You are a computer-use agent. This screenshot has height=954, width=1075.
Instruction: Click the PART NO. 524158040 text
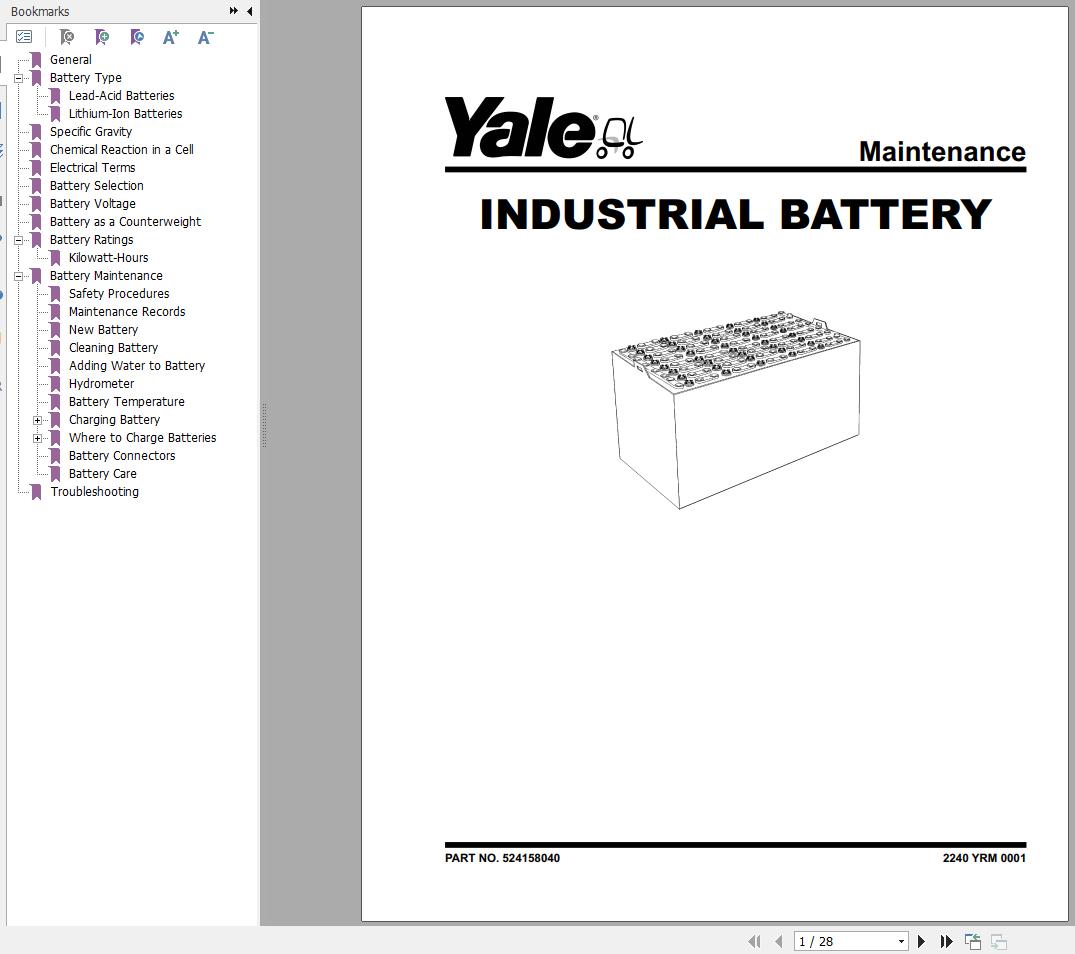[x=503, y=857]
